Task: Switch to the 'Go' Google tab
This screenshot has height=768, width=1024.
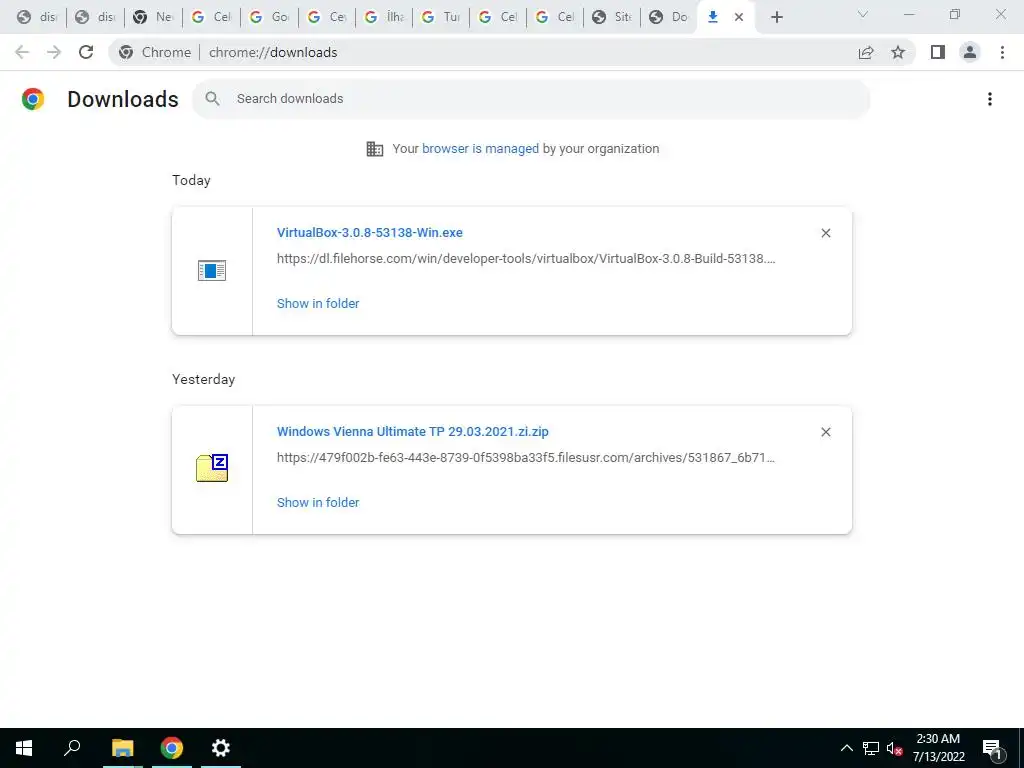Action: [x=268, y=17]
